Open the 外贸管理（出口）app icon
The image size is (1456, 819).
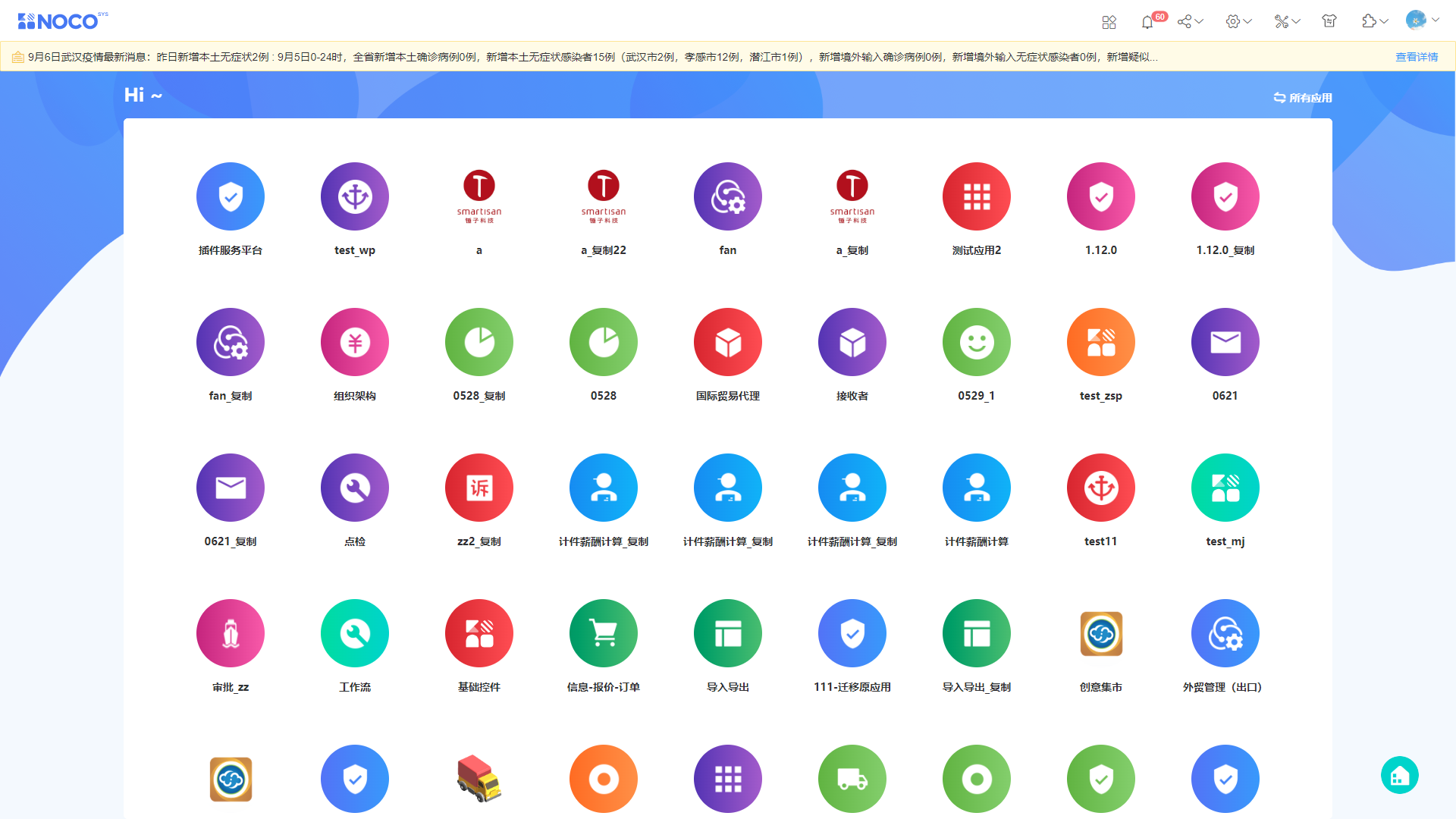(1225, 633)
